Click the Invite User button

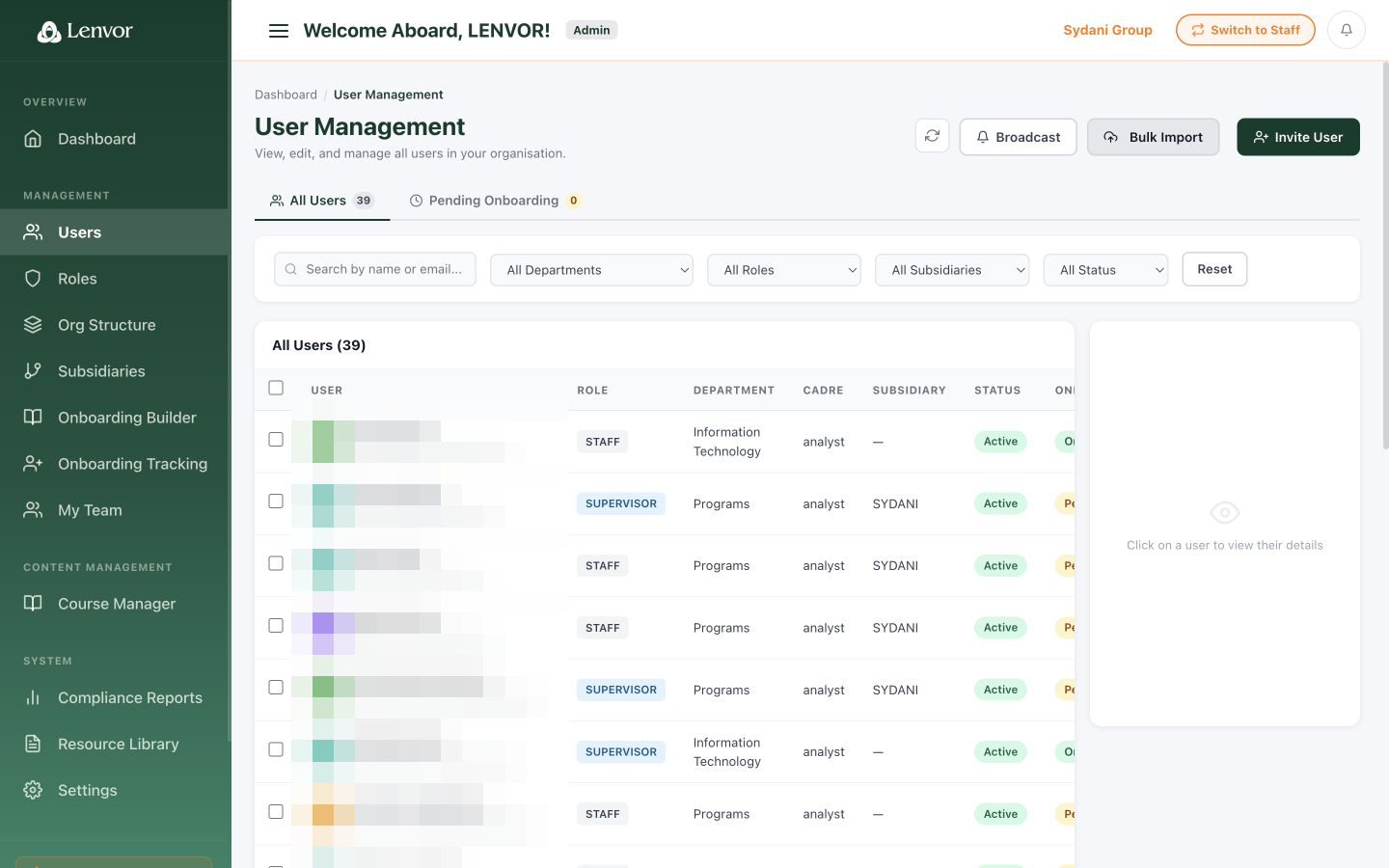point(1298,137)
